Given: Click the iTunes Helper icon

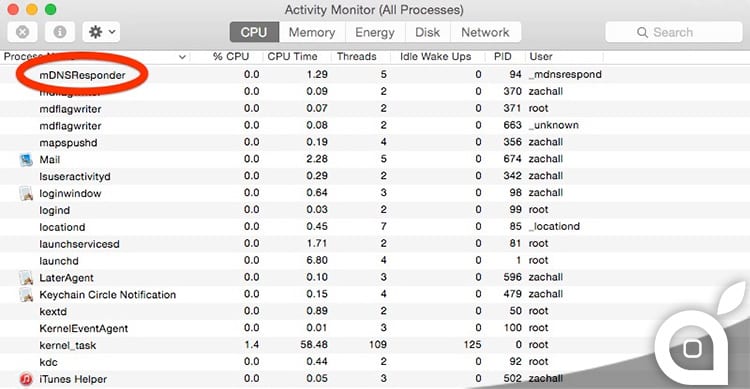Looking at the screenshot, I should 26,379.
